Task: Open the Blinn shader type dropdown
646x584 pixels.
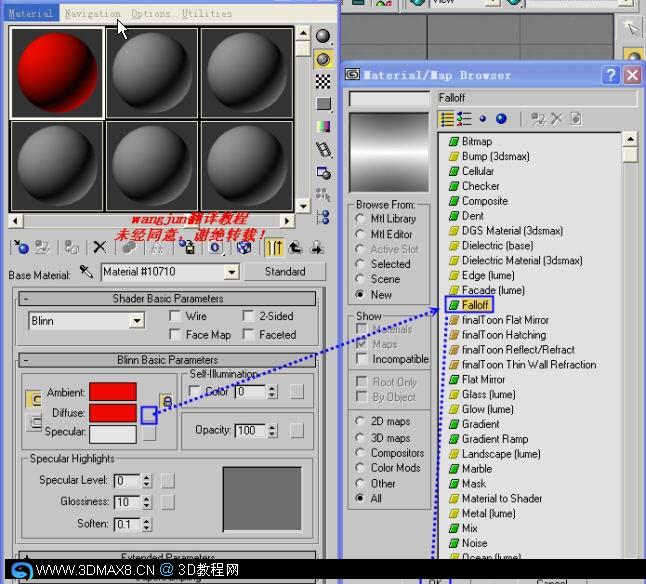Action: pyautogui.click(x=136, y=320)
